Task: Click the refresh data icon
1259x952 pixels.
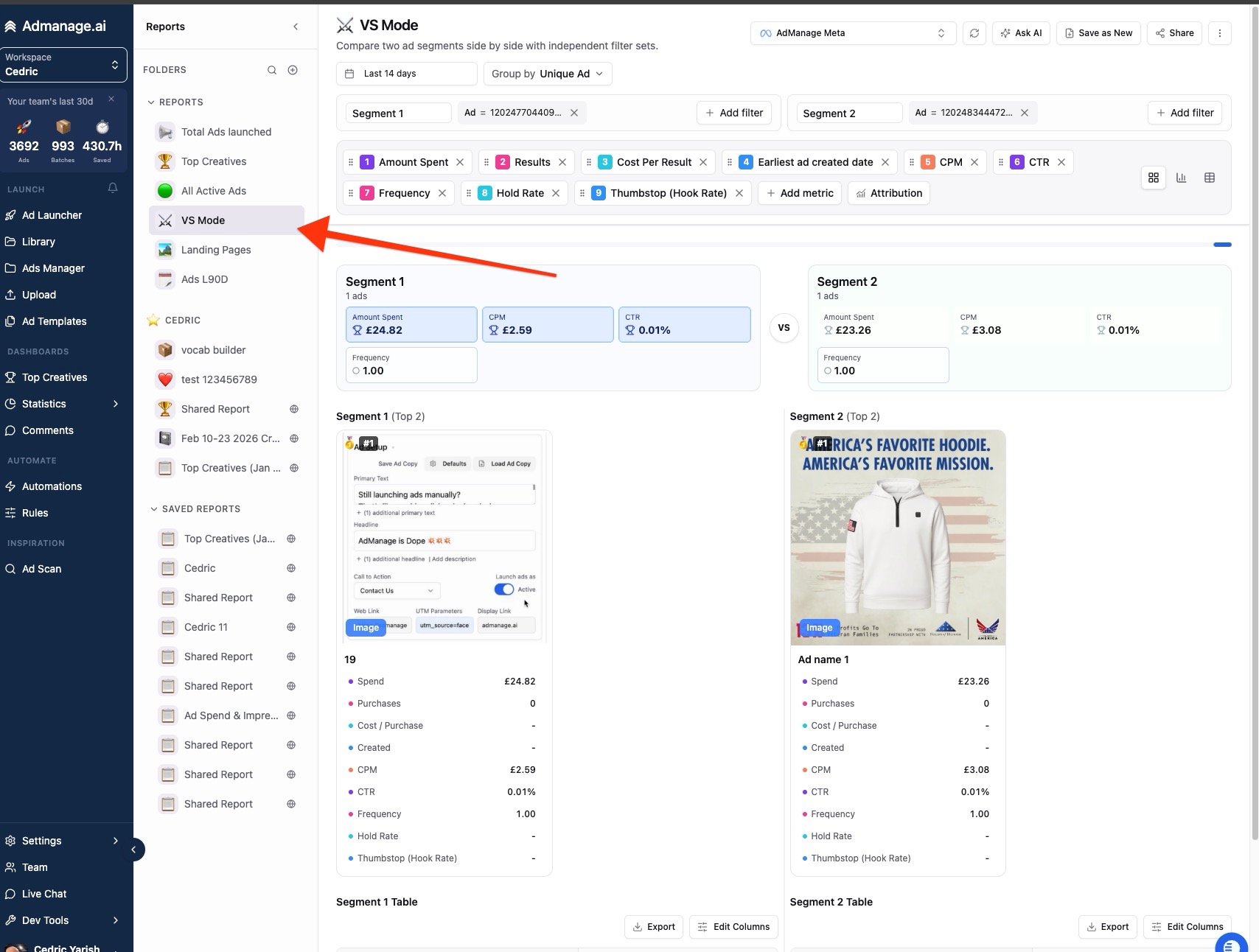Action: pyautogui.click(x=974, y=33)
